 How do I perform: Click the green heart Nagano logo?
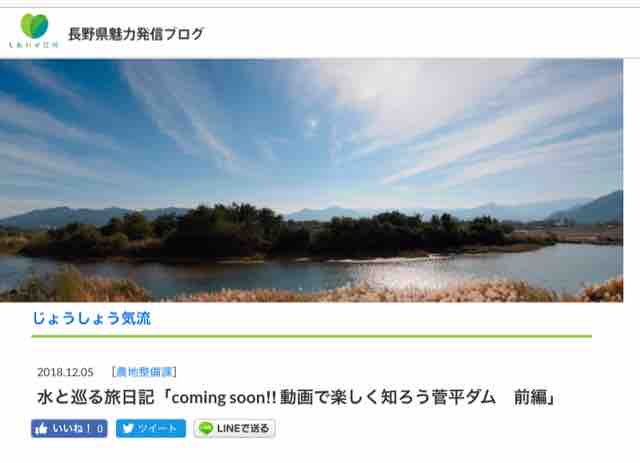pos(34,26)
